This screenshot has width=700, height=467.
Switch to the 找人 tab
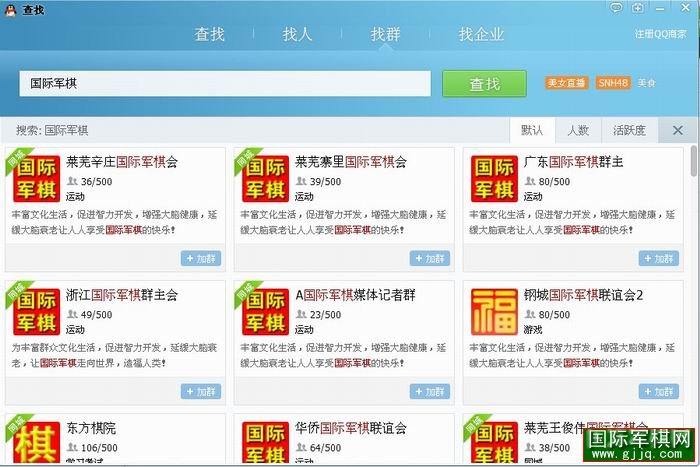click(x=297, y=34)
